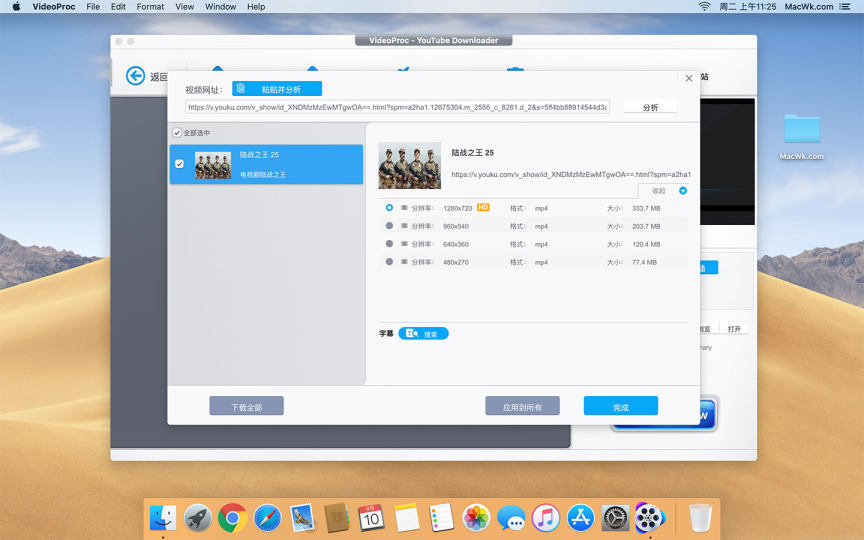Select the 960x540 resolution radio button
The height and width of the screenshot is (540, 864).
[389, 226]
